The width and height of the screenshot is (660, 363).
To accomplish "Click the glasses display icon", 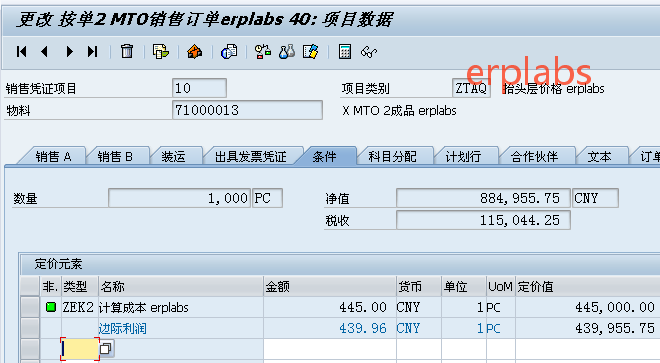I will [369, 52].
